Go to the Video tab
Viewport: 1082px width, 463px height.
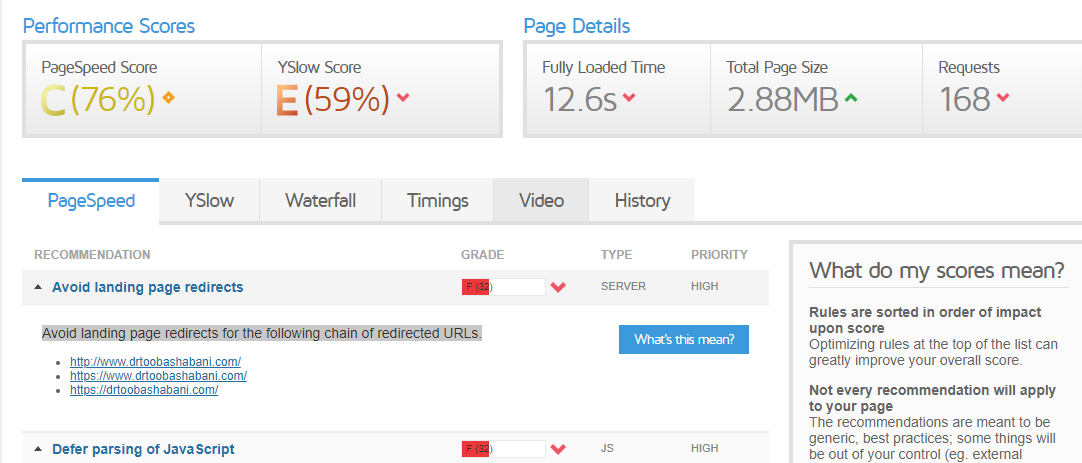541,200
